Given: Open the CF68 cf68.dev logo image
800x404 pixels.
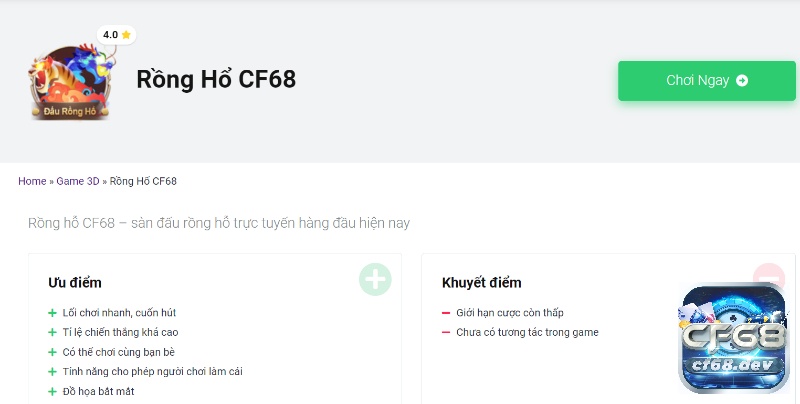Looking at the screenshot, I should point(734,338).
